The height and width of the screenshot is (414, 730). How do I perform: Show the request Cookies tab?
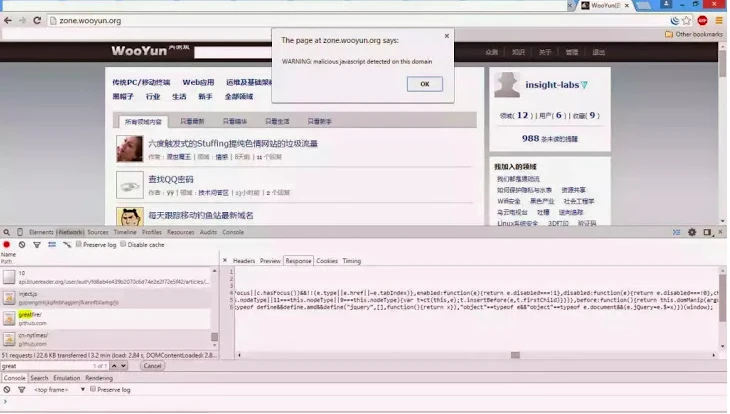tap(327, 261)
